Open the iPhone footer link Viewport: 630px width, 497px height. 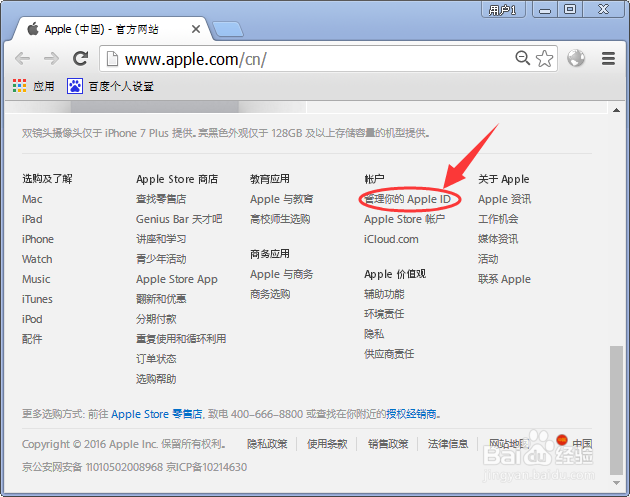tap(38, 239)
